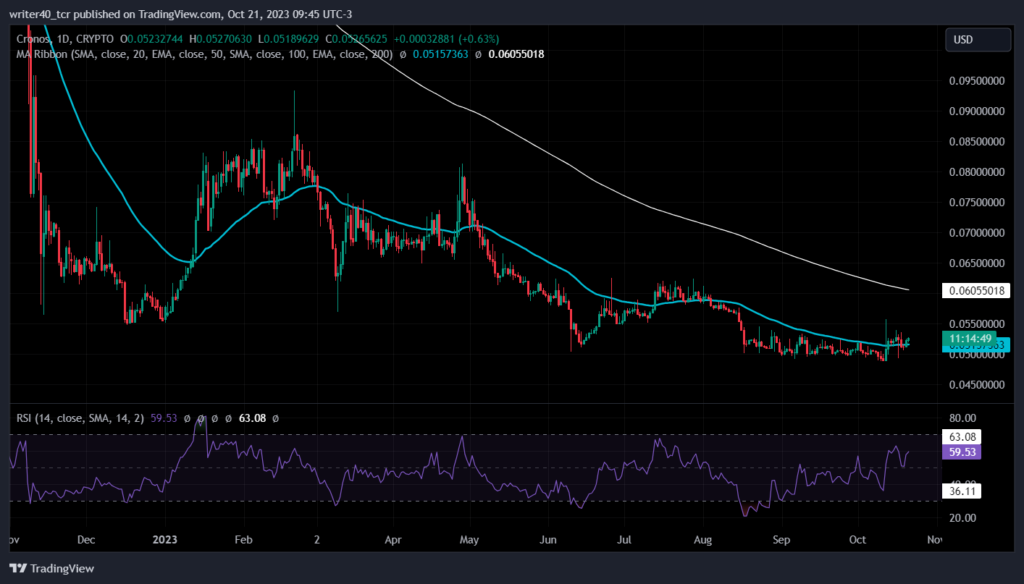Open the USD currency selector

pos(977,40)
